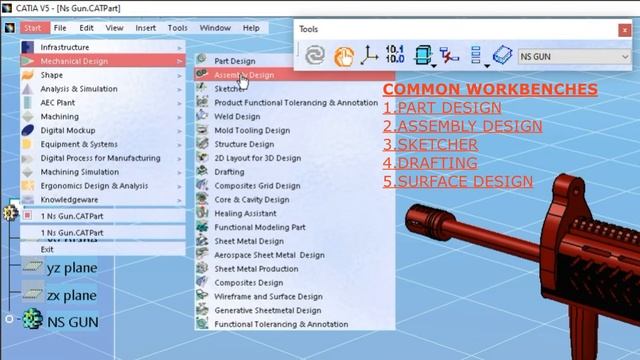The height and width of the screenshot is (360, 640).
Task: Select yz plane in specification tree
Action: (72, 268)
